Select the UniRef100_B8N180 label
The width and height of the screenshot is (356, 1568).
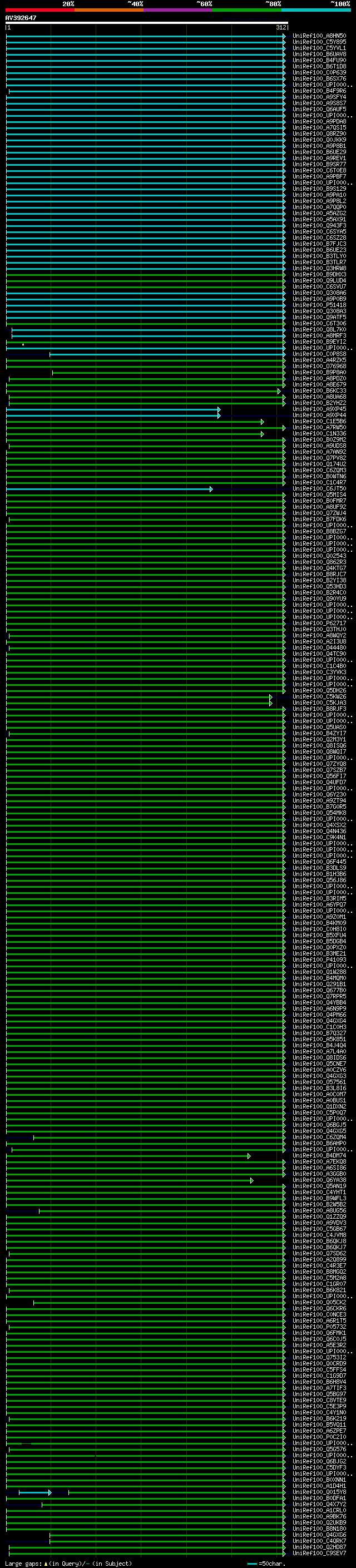click(x=319, y=1529)
